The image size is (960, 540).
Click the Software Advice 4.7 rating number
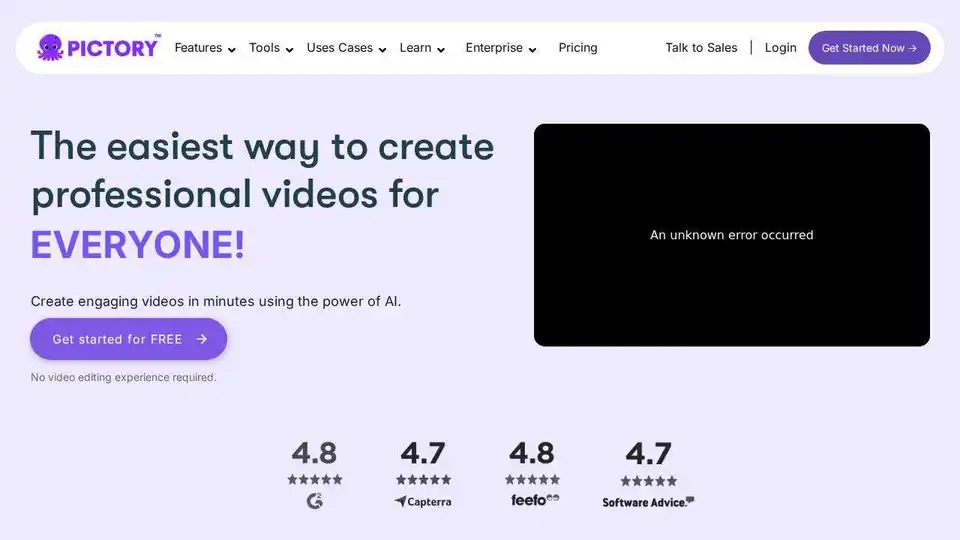click(x=648, y=454)
